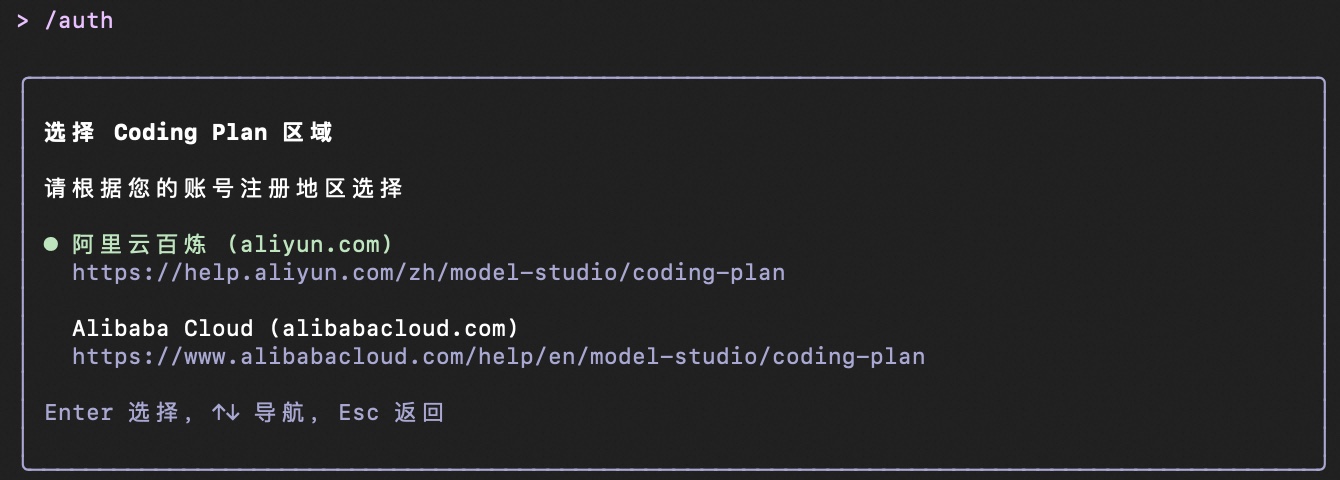Click the Enter key hint
This screenshot has height=480, width=1340.
(x=78, y=412)
